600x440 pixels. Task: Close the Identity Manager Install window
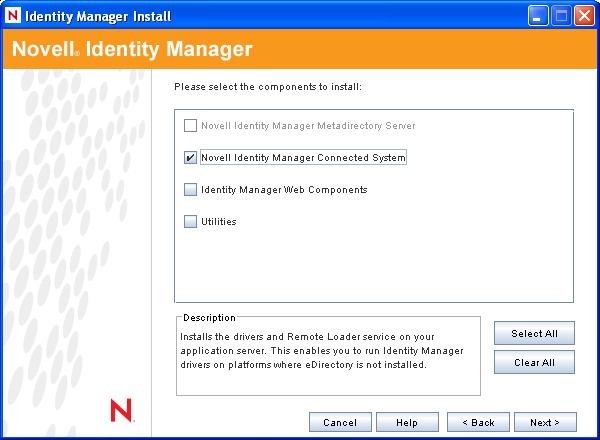[584, 16]
